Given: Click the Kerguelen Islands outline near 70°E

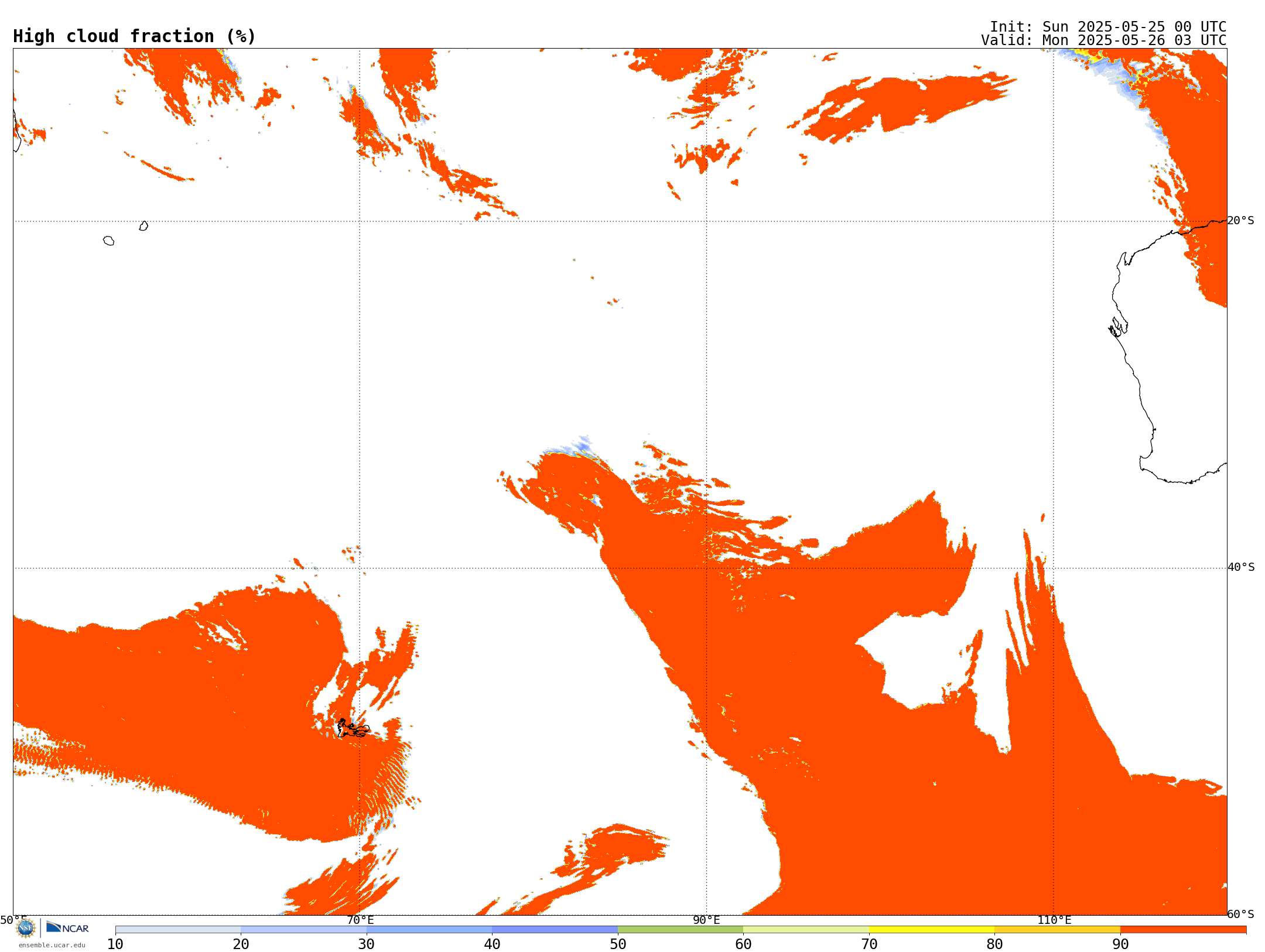Looking at the screenshot, I should click(353, 728).
